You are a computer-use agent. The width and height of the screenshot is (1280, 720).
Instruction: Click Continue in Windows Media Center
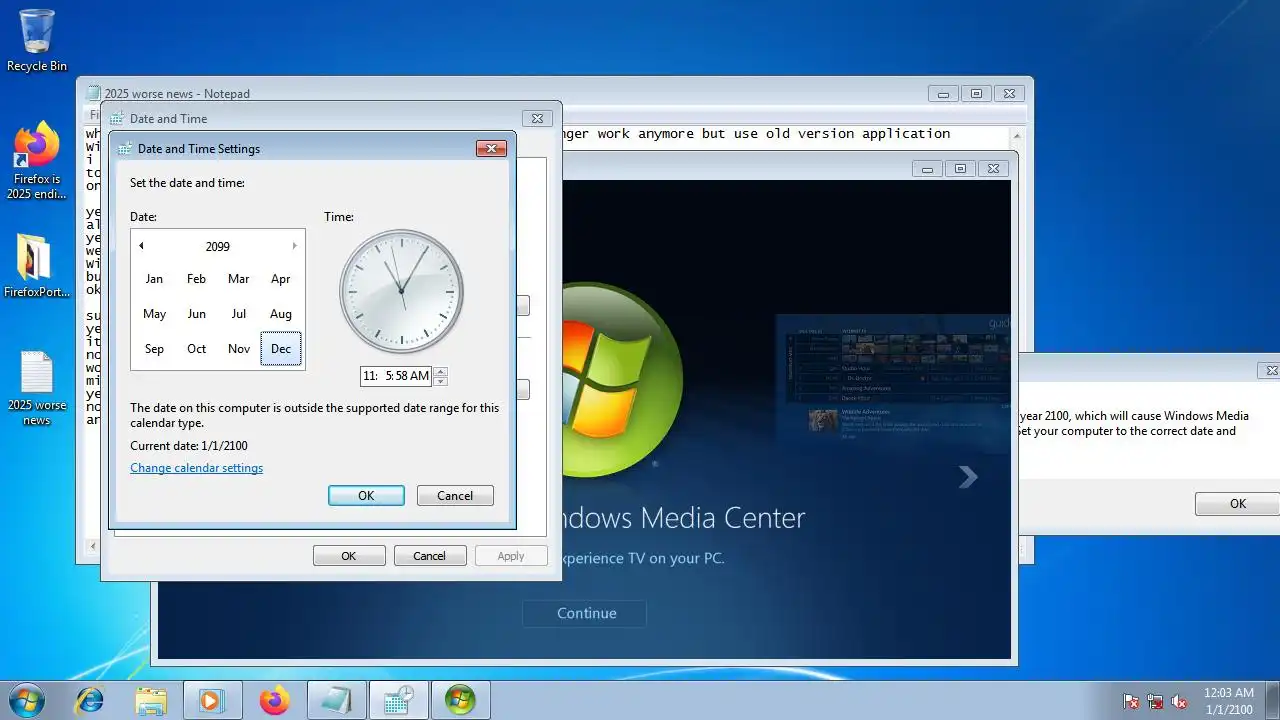pyautogui.click(x=585, y=613)
